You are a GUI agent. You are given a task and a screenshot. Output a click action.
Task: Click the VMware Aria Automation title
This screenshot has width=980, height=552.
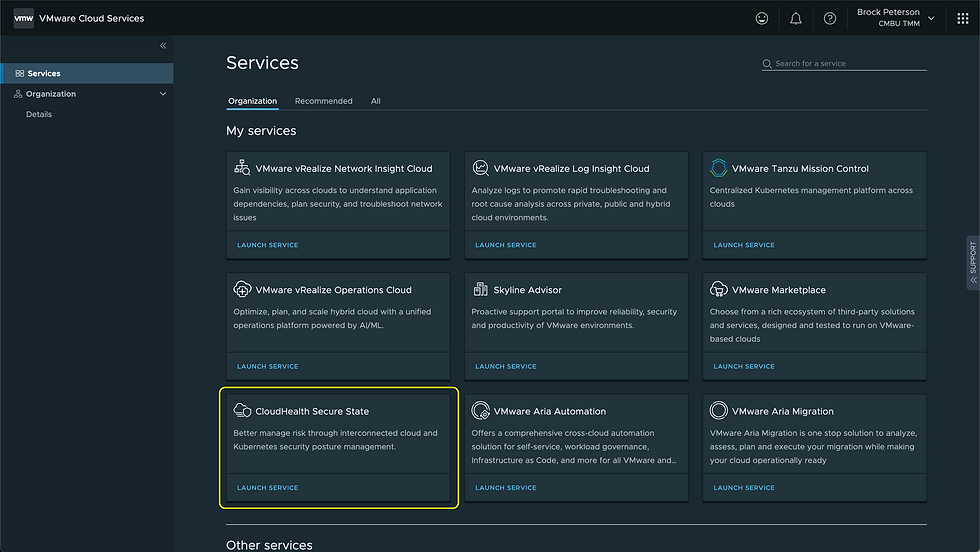tap(549, 411)
